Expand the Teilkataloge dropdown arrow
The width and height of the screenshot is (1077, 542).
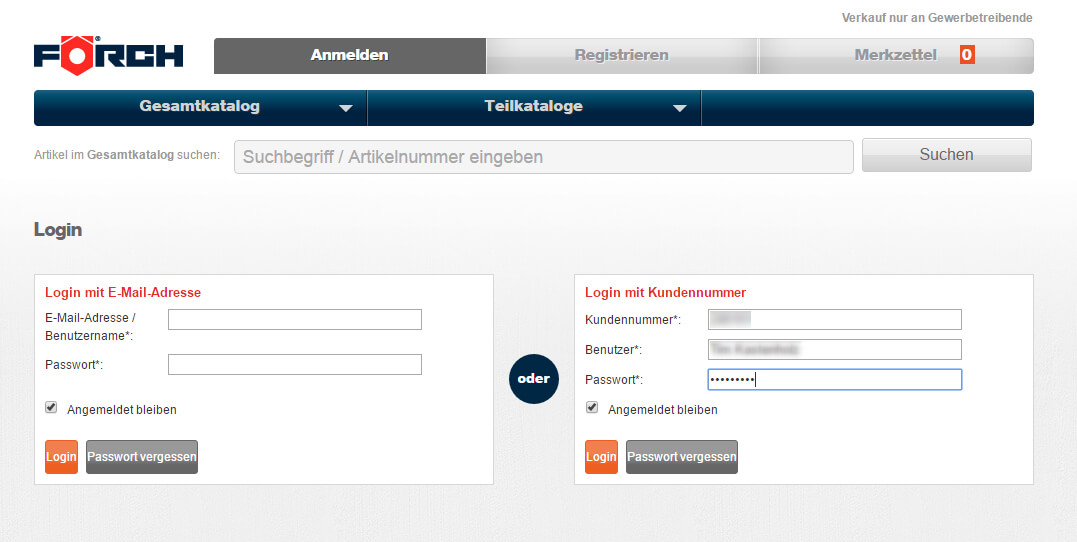point(680,108)
